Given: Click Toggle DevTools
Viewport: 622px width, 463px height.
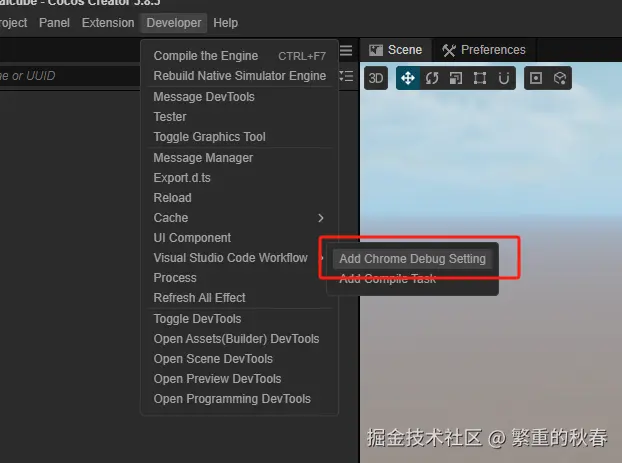Looking at the screenshot, I should [x=240, y=319].
